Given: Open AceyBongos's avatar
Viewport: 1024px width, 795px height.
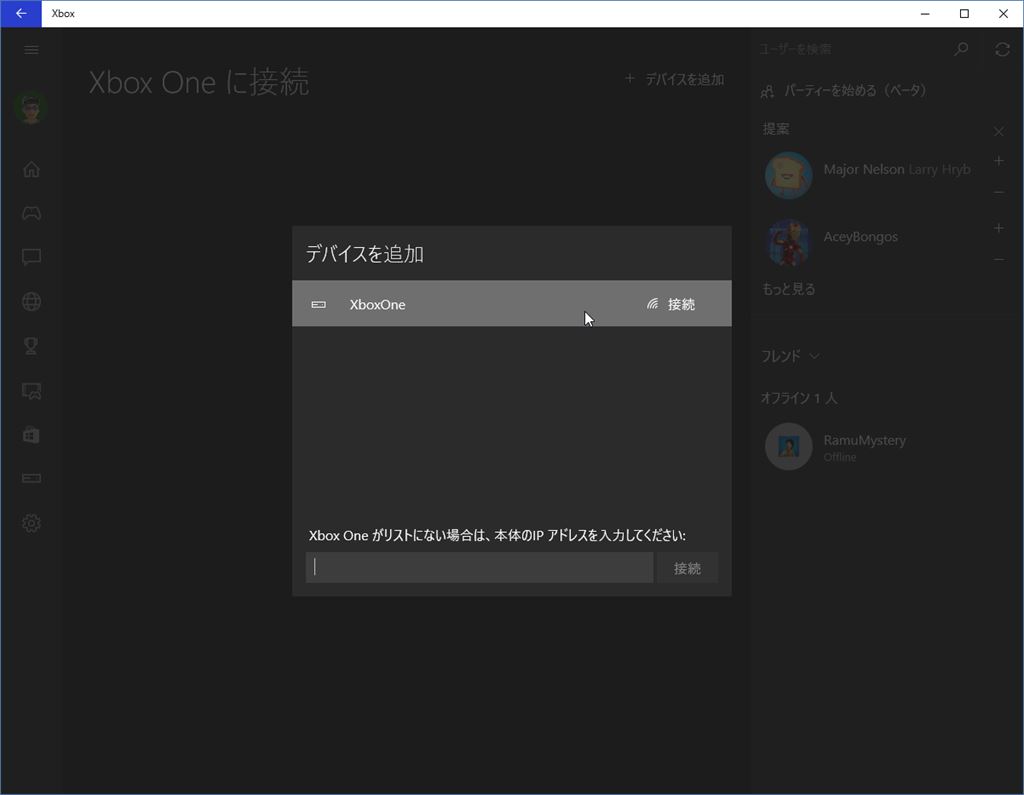Looking at the screenshot, I should (x=788, y=243).
